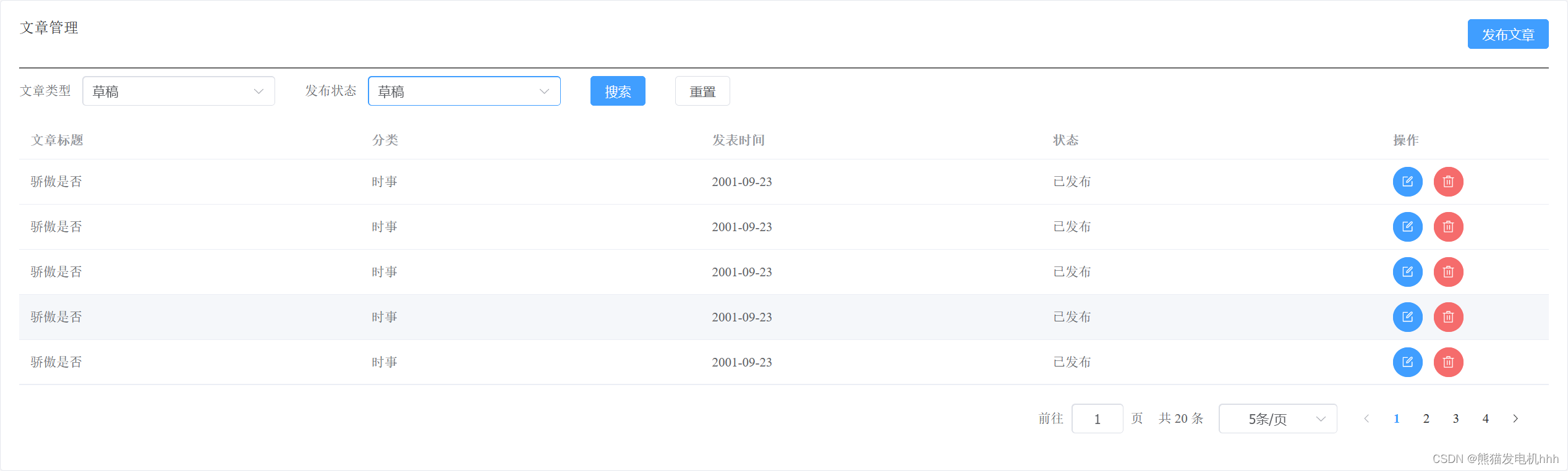The image size is (1568, 471).
Task: Click the 搜索 button
Action: pyautogui.click(x=618, y=91)
